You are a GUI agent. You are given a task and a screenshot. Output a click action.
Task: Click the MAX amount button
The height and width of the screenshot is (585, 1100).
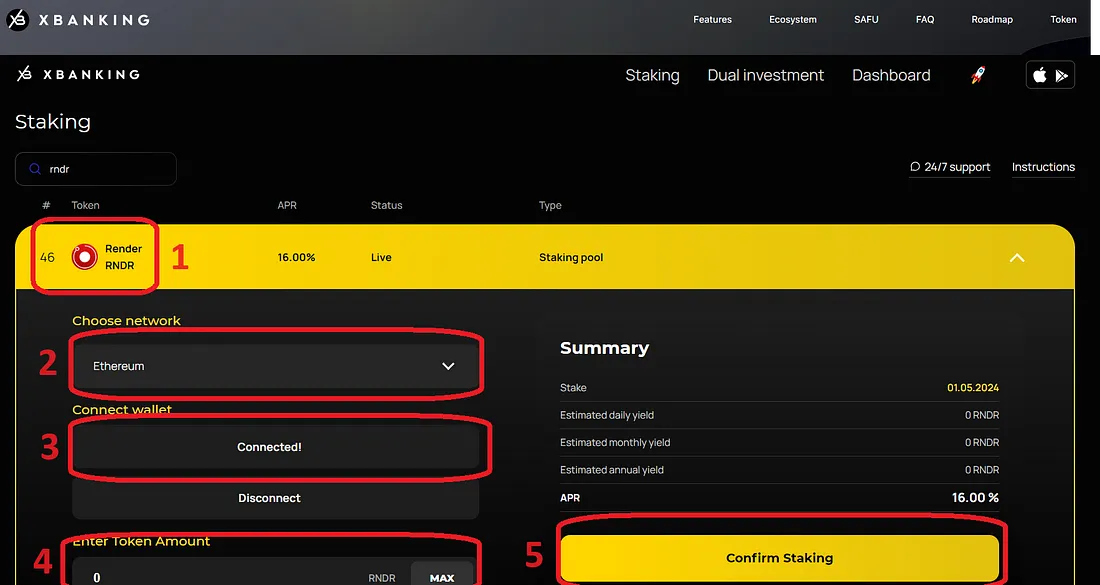442,577
